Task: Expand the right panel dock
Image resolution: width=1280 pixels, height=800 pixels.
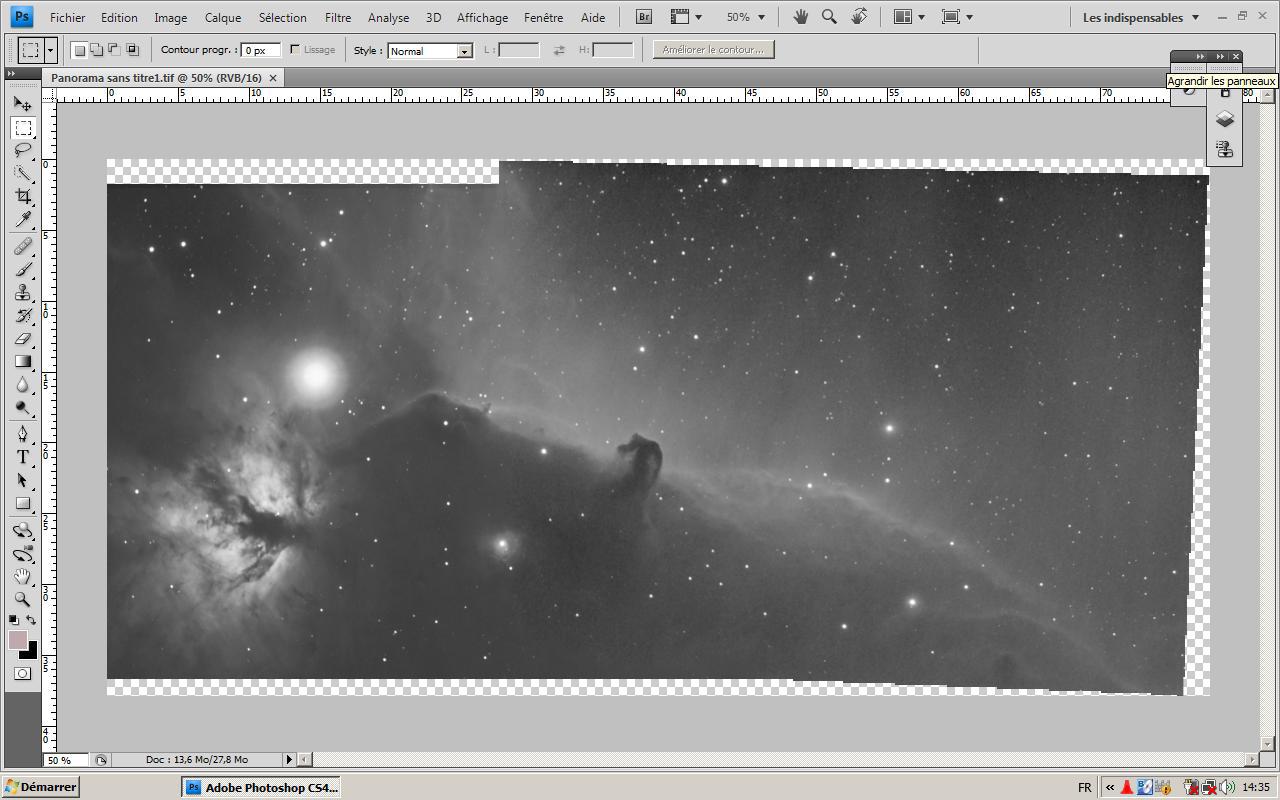Action: point(1220,56)
